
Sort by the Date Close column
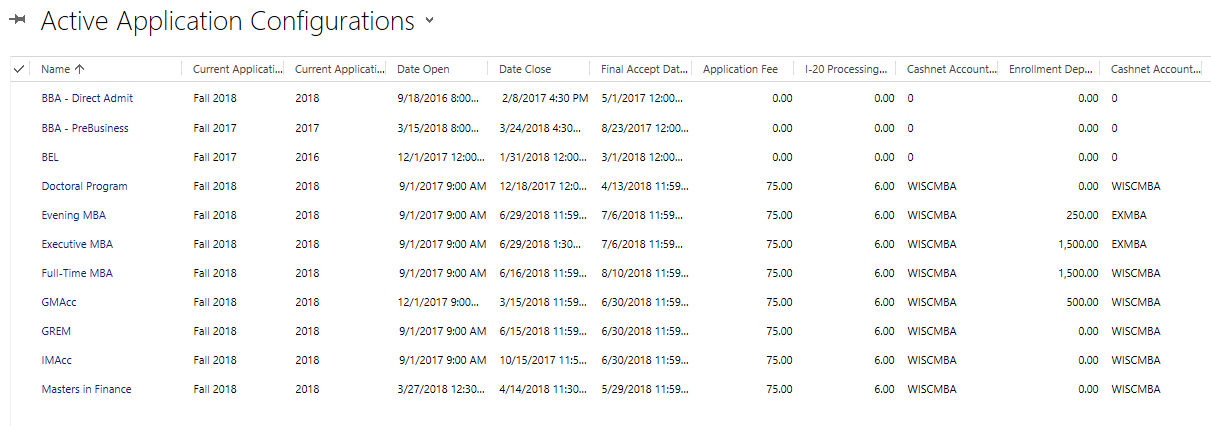click(x=525, y=69)
